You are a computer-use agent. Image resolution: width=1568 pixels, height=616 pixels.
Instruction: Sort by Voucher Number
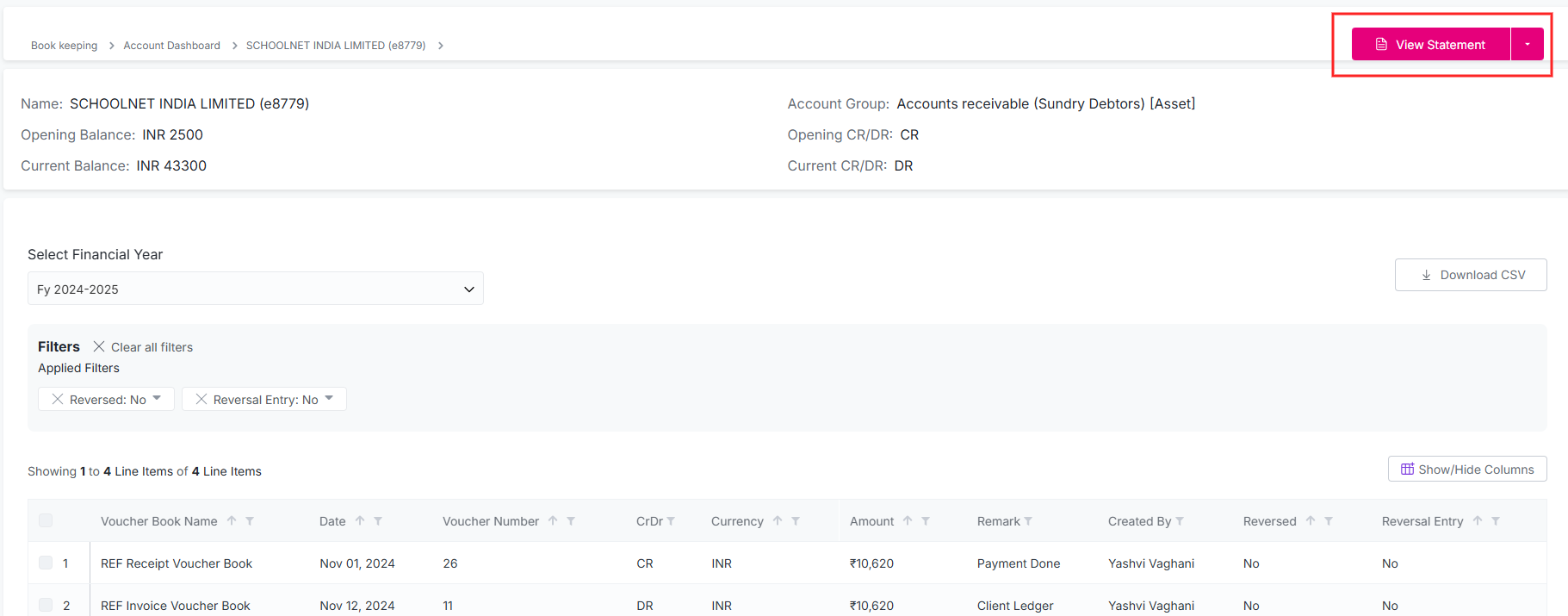553,521
